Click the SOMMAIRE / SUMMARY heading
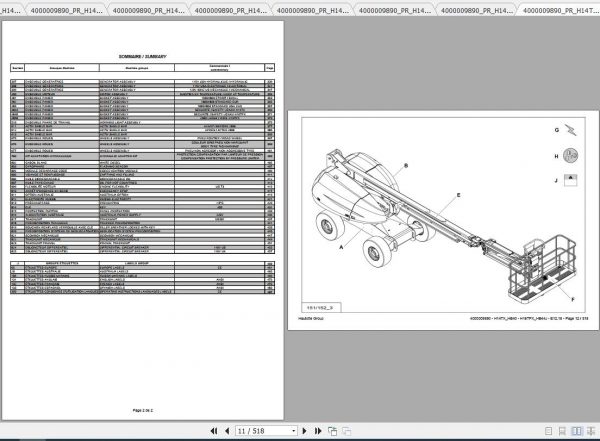Viewport: 600px width, 441px height. tap(143, 56)
